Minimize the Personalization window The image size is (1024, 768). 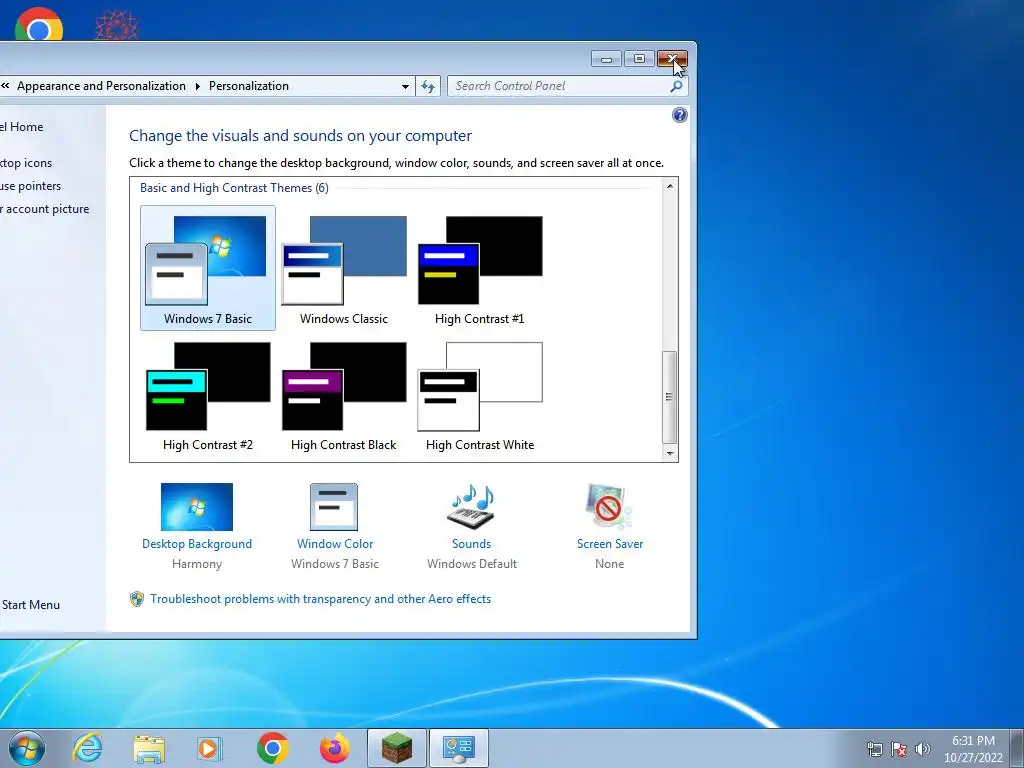point(606,59)
